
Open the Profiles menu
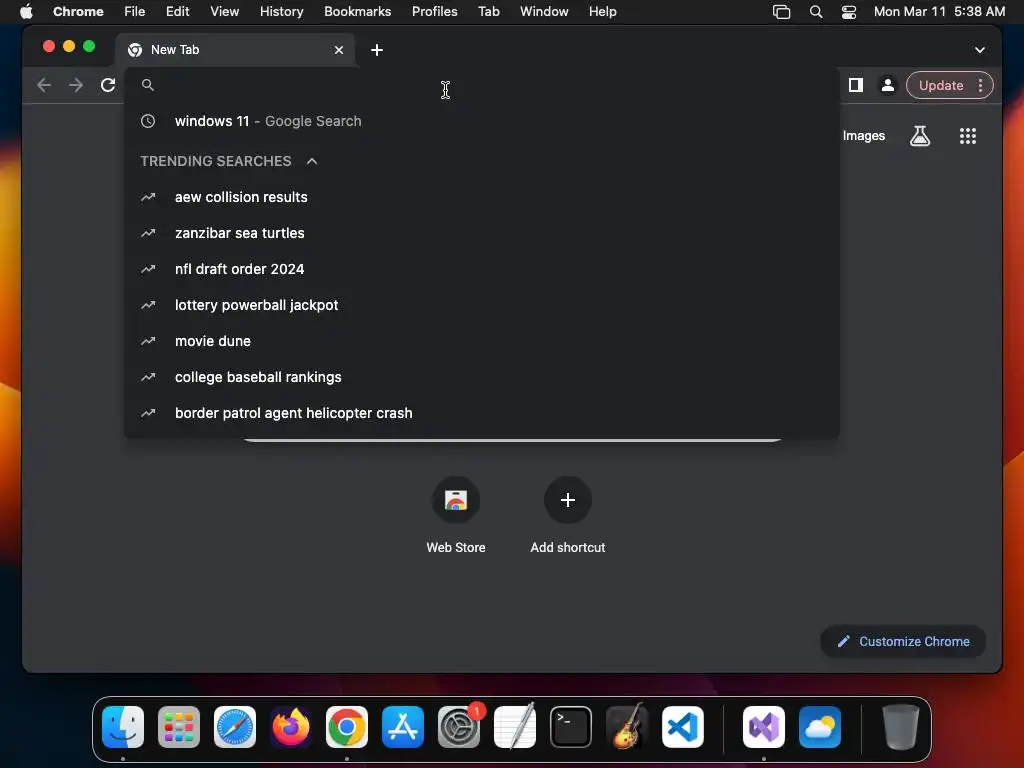[434, 12]
